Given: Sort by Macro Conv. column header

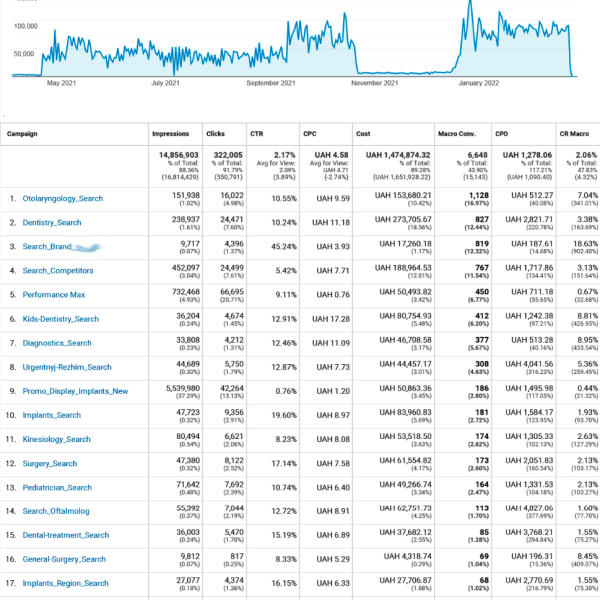Looking at the screenshot, I should pos(458,133).
